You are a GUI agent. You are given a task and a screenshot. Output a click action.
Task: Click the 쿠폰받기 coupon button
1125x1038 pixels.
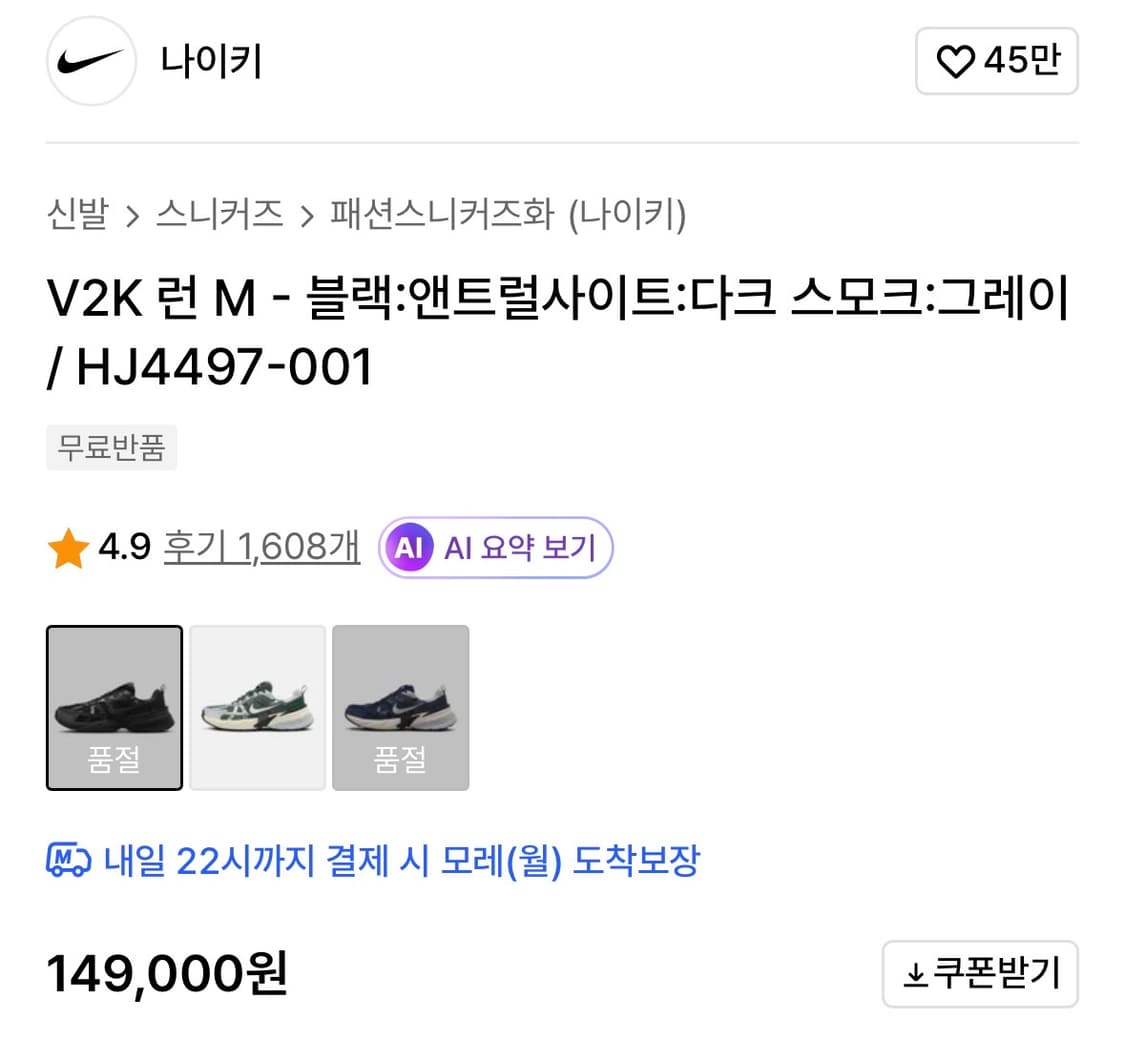(x=980, y=973)
